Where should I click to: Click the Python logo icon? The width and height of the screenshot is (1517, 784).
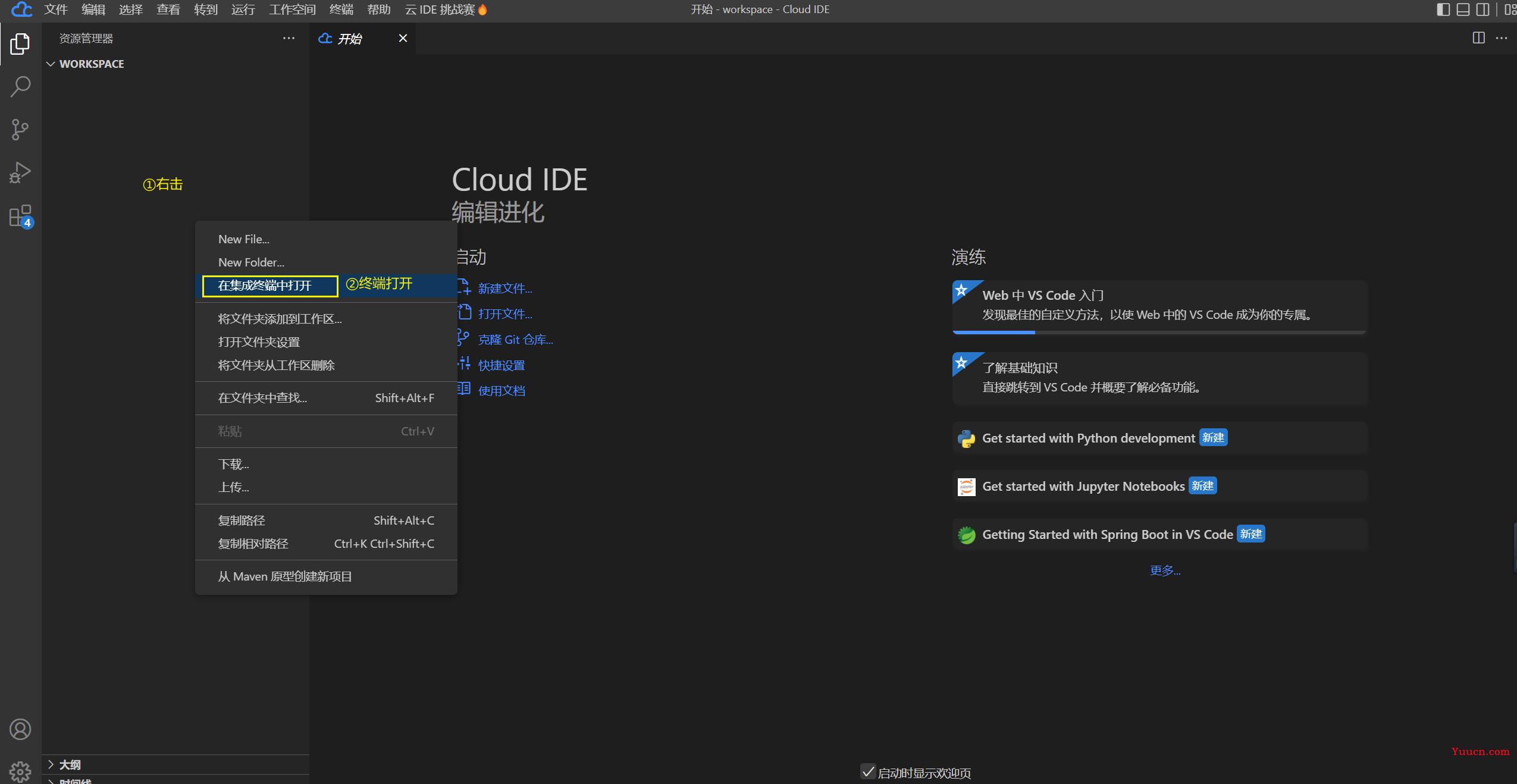coord(966,439)
